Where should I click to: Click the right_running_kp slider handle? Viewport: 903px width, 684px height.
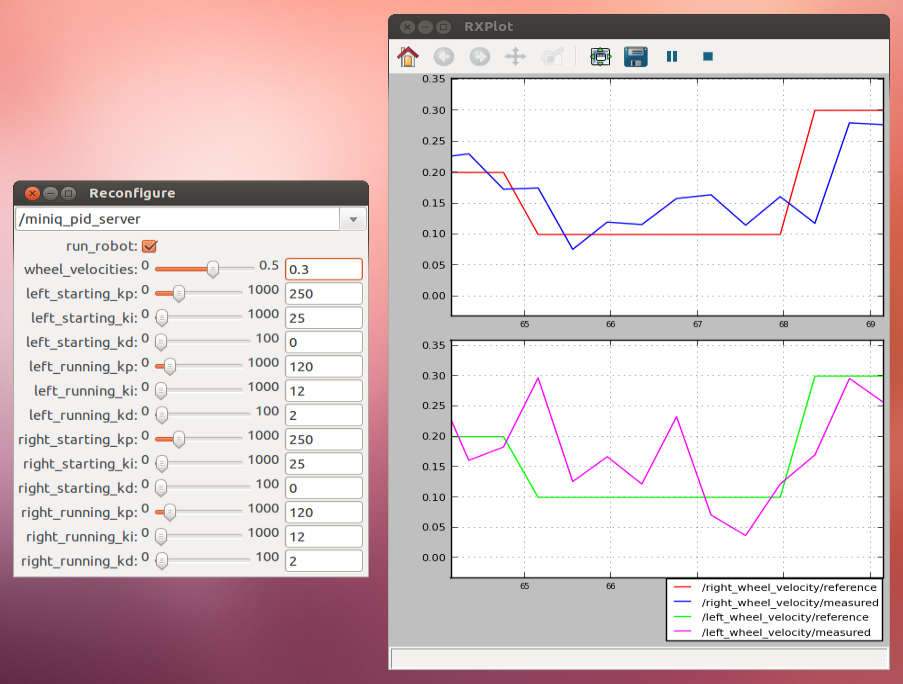click(x=169, y=512)
